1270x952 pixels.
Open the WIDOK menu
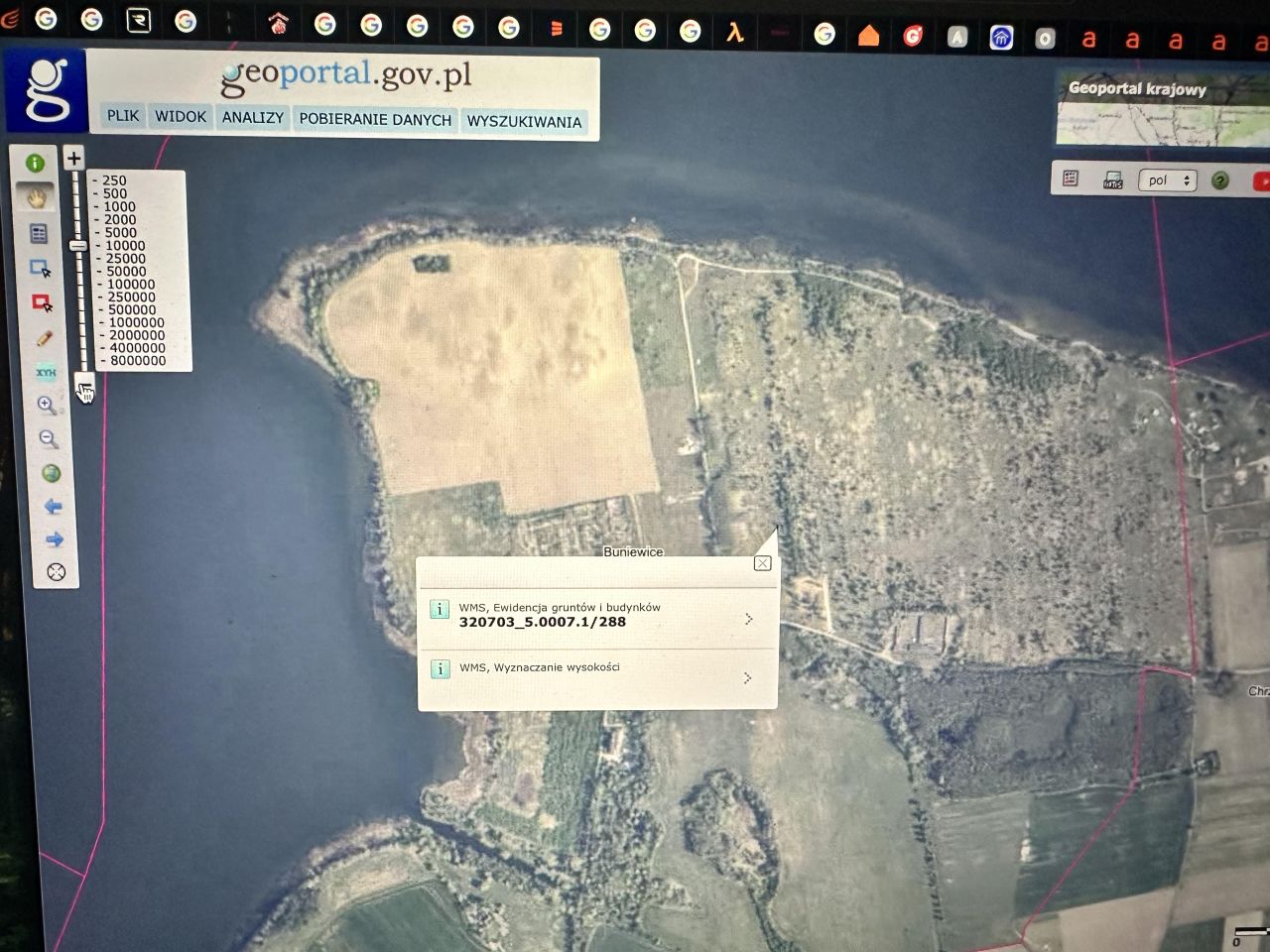(x=181, y=116)
